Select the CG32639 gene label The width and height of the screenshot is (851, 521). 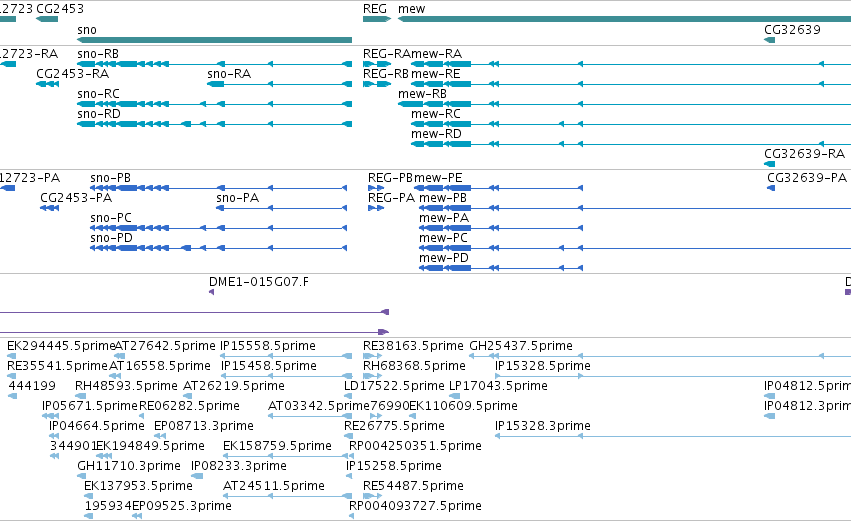click(x=792, y=30)
